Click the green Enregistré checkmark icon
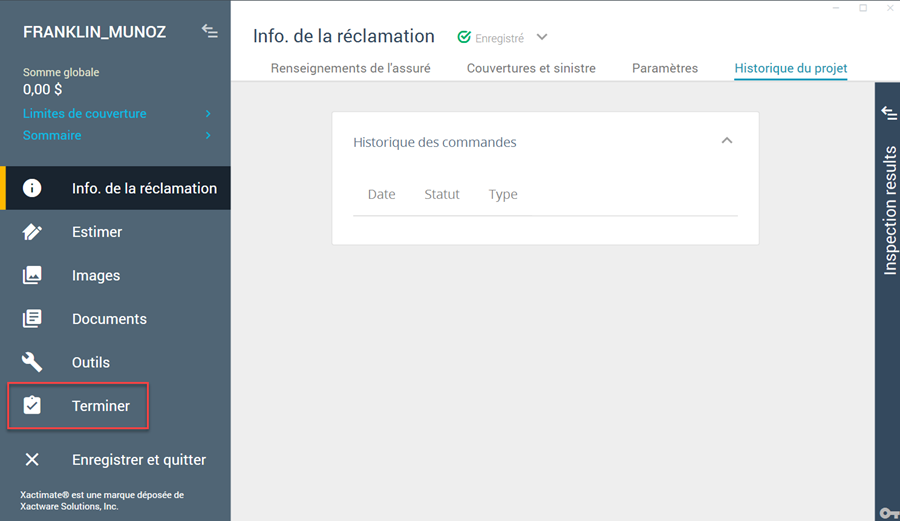900x521 pixels. click(464, 37)
